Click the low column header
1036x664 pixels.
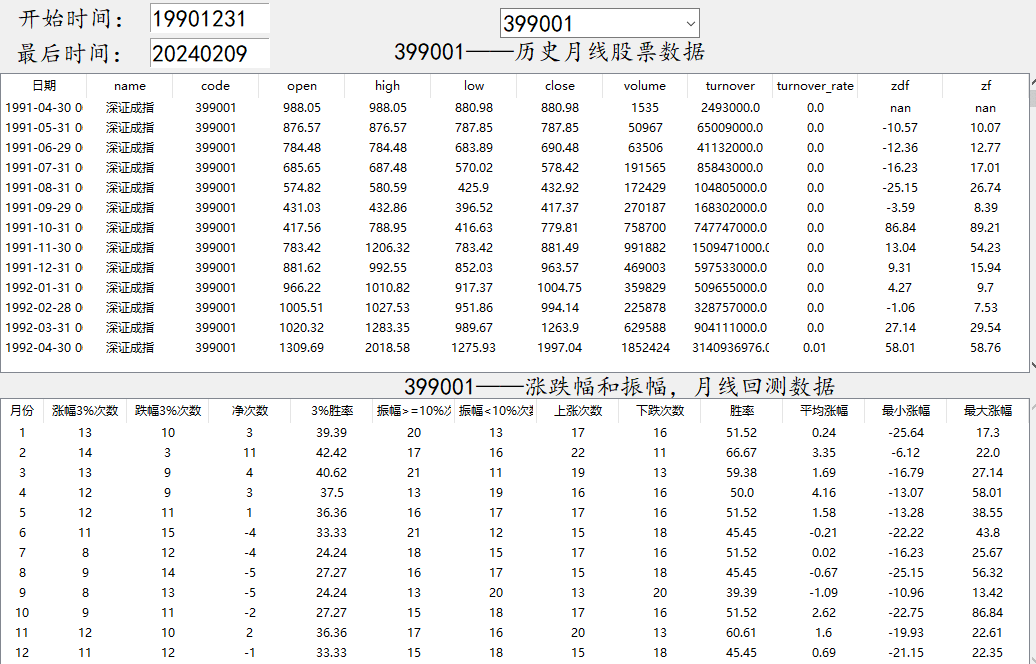tap(474, 86)
